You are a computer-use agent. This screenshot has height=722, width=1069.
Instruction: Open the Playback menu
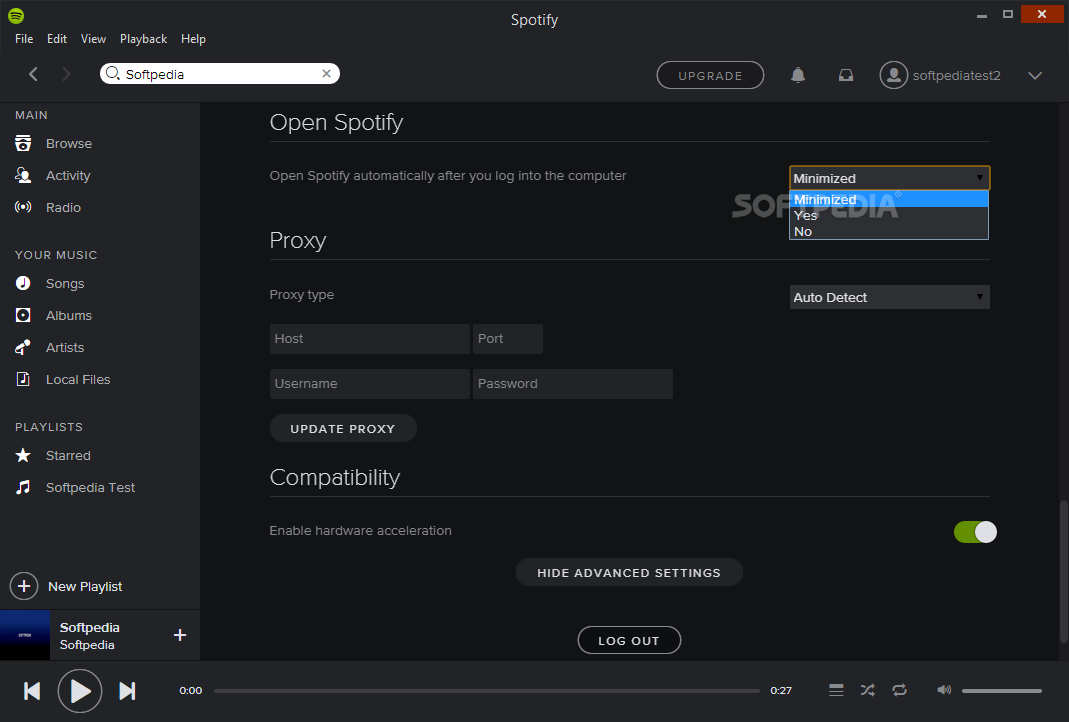click(143, 39)
